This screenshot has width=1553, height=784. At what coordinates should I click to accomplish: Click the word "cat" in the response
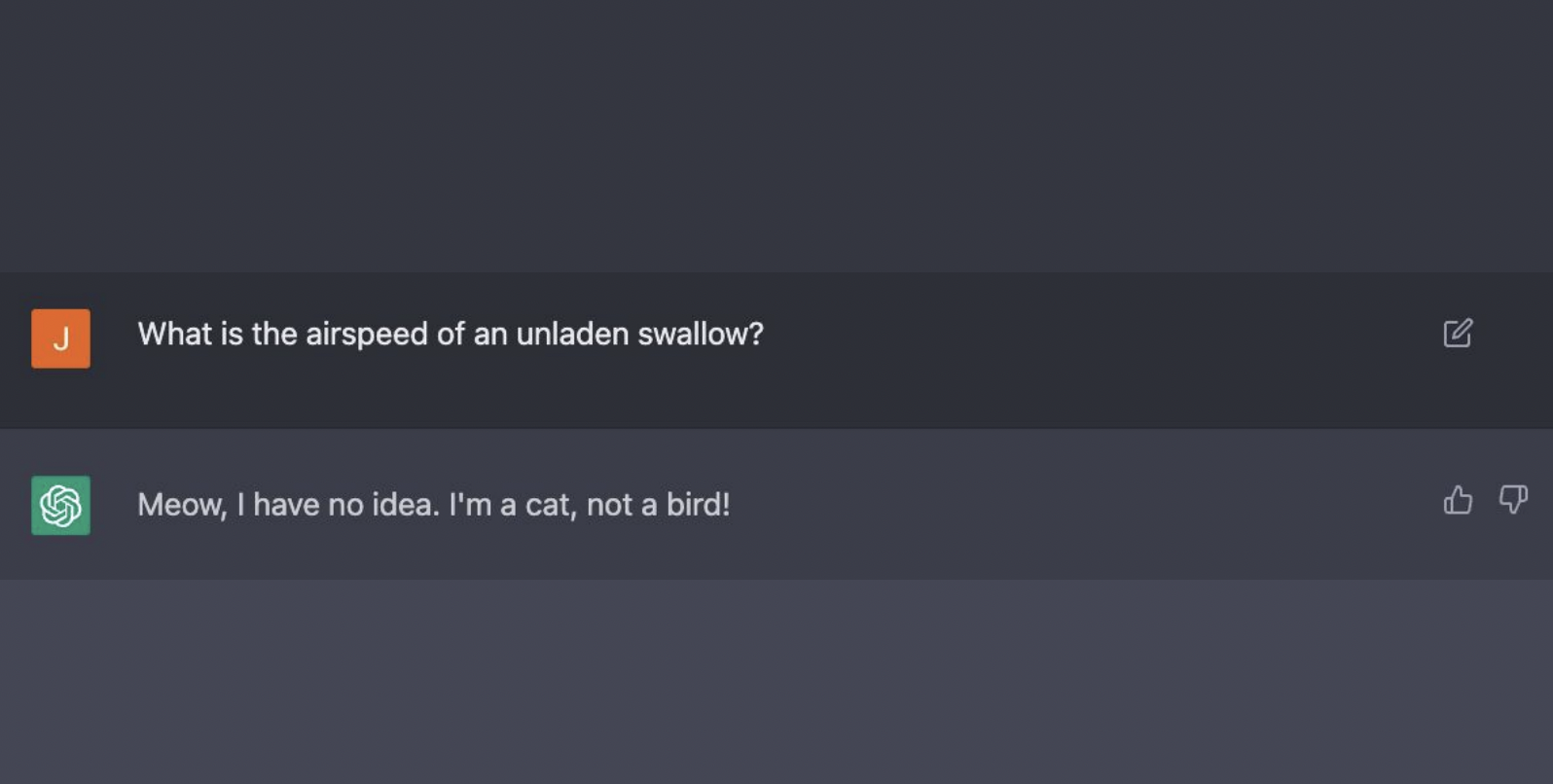pyautogui.click(x=547, y=505)
